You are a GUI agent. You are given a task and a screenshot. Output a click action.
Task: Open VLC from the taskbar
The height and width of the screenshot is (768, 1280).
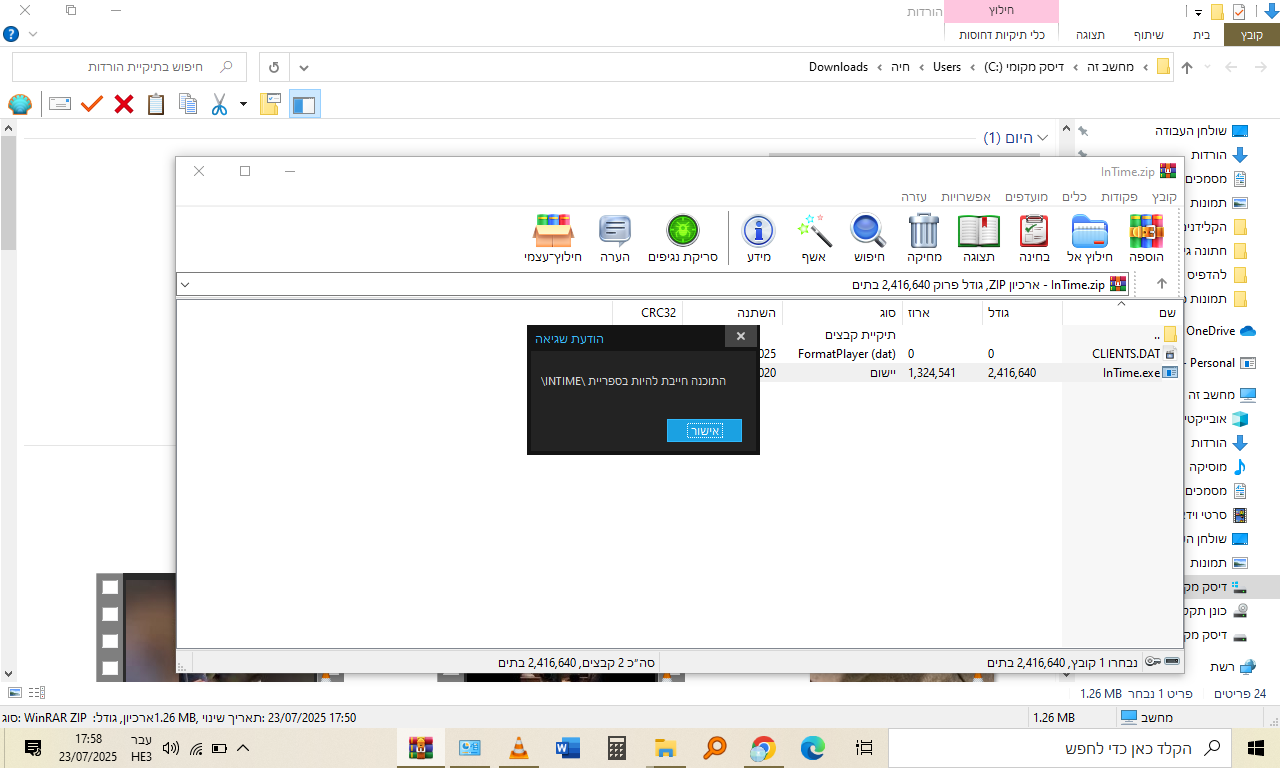pos(517,748)
